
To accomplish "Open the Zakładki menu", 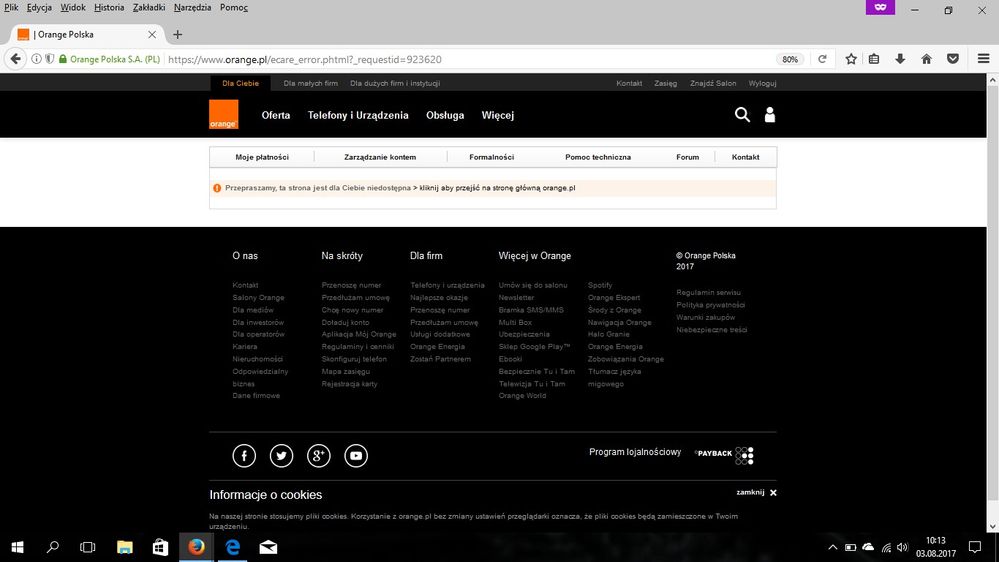I will tap(149, 7).
